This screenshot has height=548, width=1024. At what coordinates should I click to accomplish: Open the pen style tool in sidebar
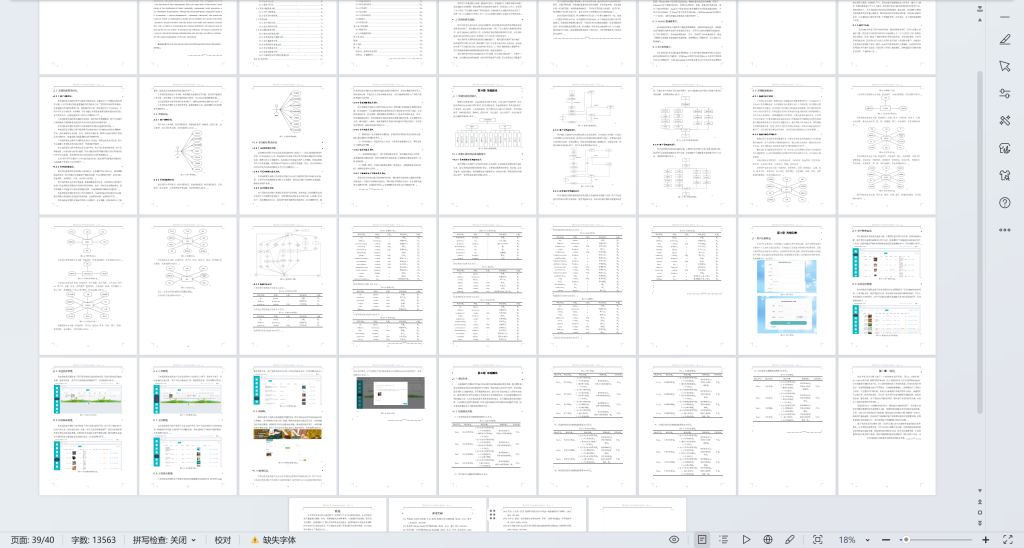click(1004, 40)
